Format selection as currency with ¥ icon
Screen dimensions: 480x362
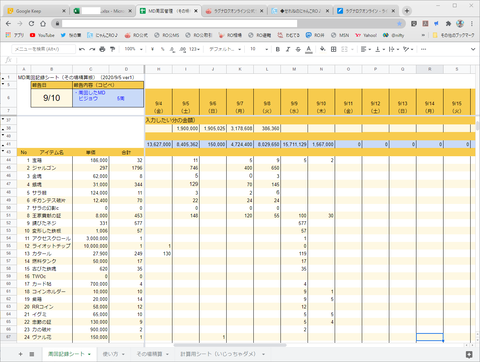(x=152, y=49)
